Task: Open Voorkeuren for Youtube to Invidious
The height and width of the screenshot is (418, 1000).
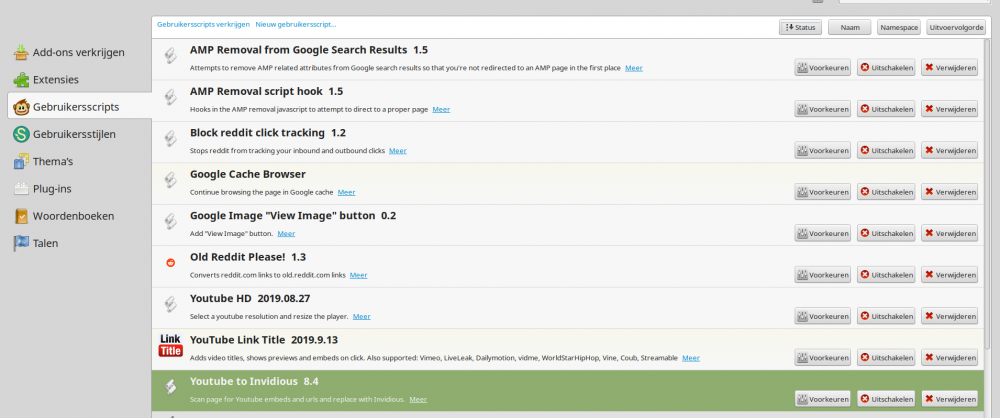Action: click(823, 399)
